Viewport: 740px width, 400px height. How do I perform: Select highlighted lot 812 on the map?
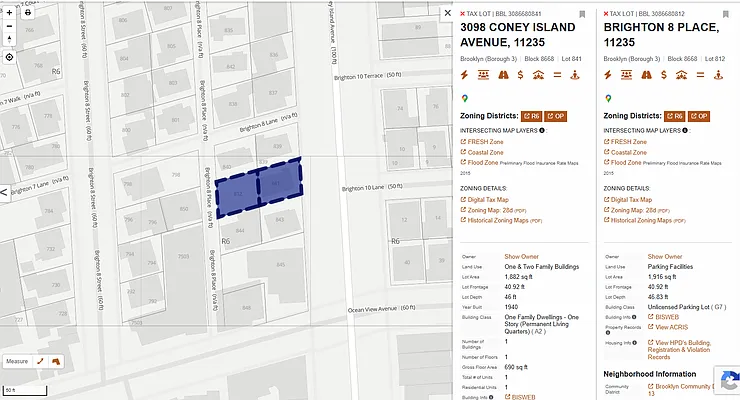tap(237, 194)
